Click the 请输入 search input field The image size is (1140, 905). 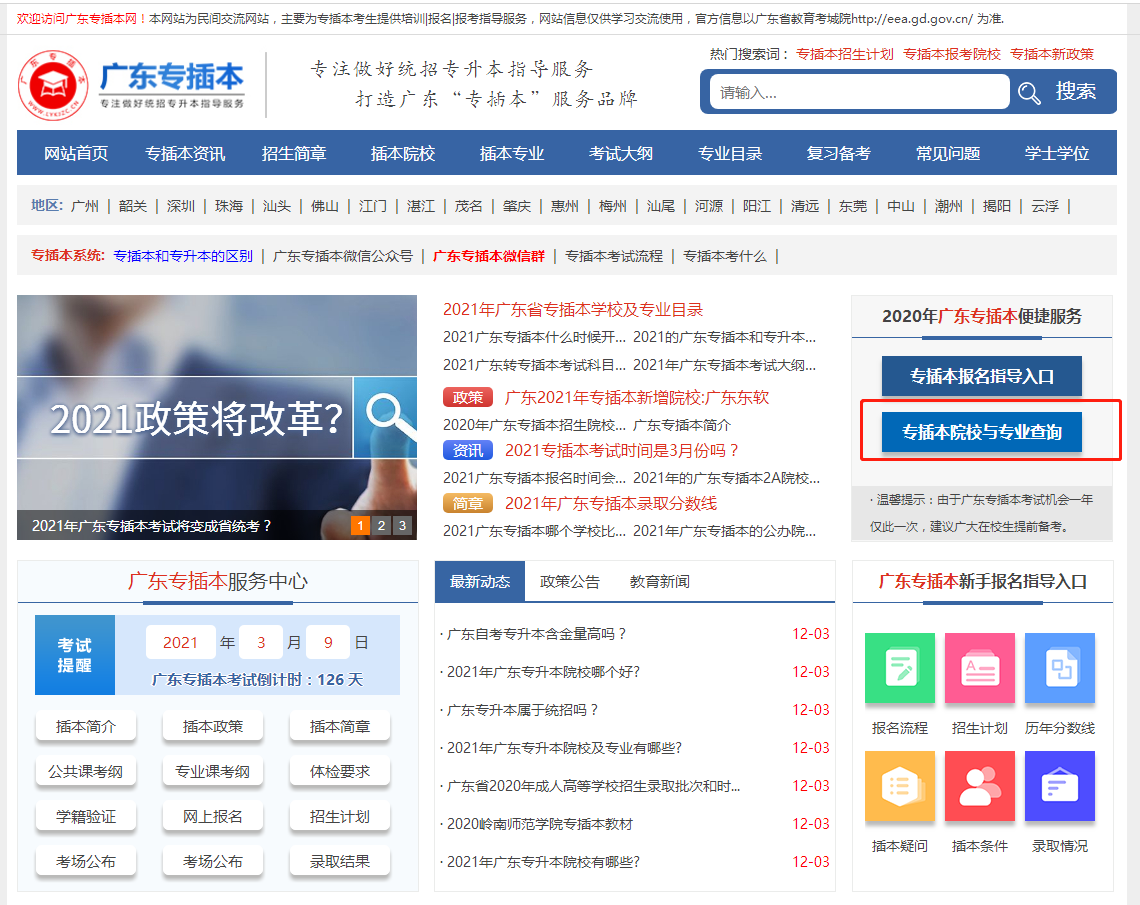[858, 92]
